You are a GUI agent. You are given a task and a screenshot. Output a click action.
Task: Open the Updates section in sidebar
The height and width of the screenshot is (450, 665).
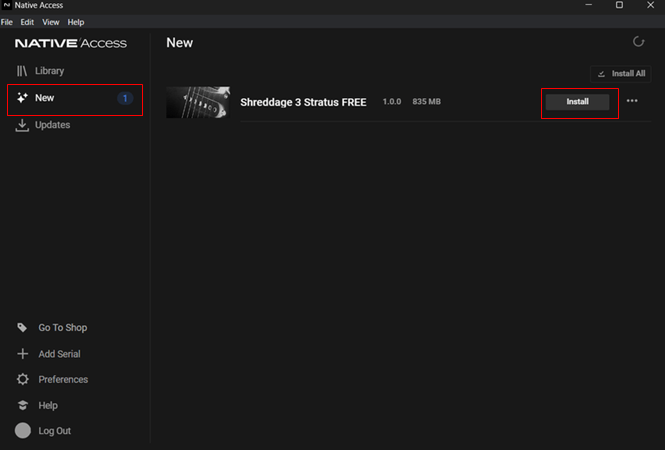pos(52,125)
